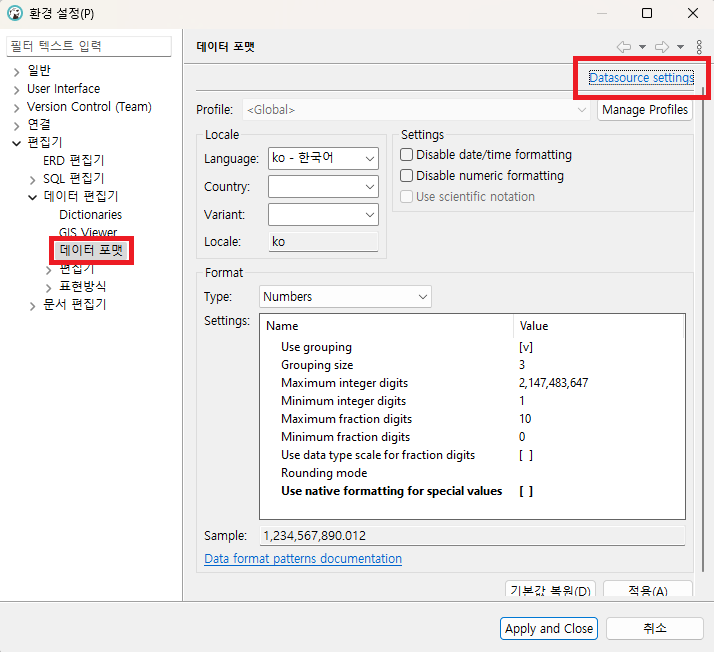The height and width of the screenshot is (652, 714).
Task: Select SQL 편집기 in the preferences tree
Action: 73,179
